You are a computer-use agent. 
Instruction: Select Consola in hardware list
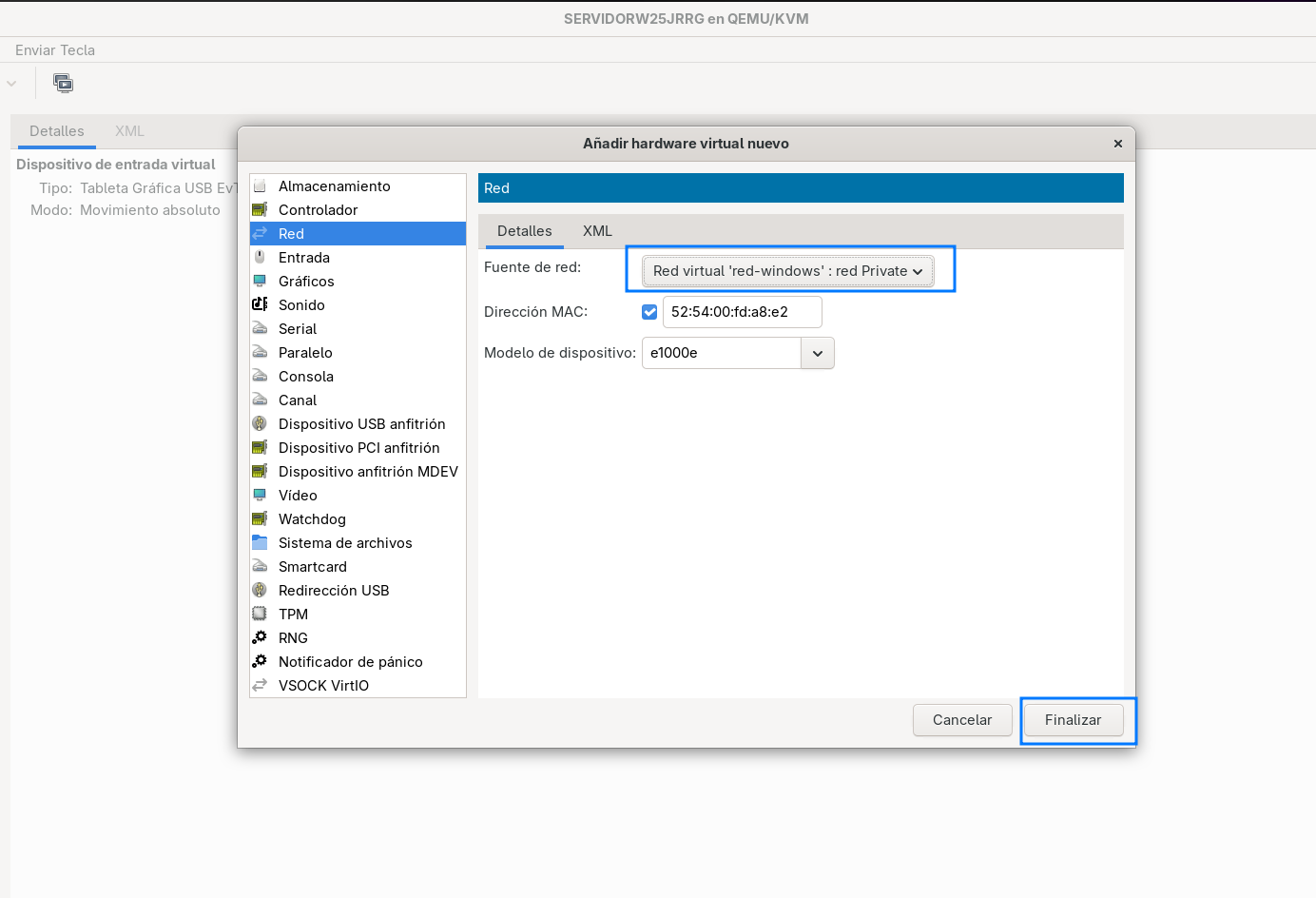click(358, 377)
